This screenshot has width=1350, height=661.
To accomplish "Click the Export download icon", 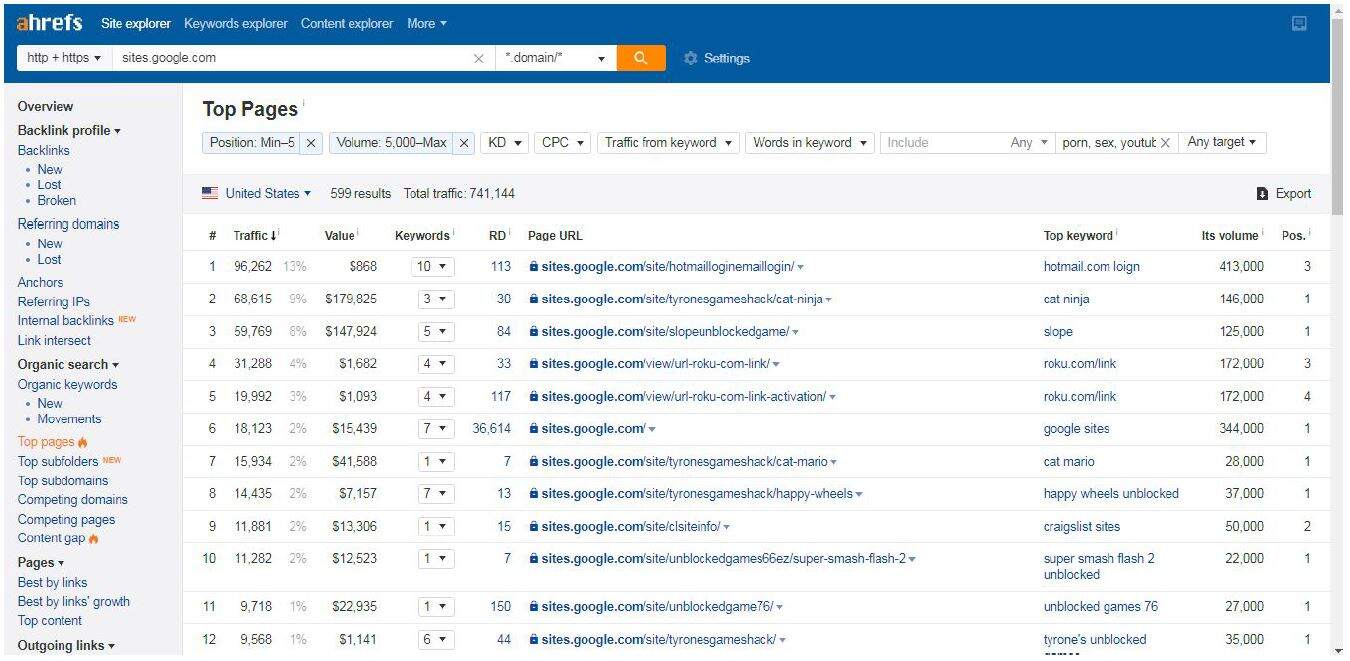I will (1262, 194).
